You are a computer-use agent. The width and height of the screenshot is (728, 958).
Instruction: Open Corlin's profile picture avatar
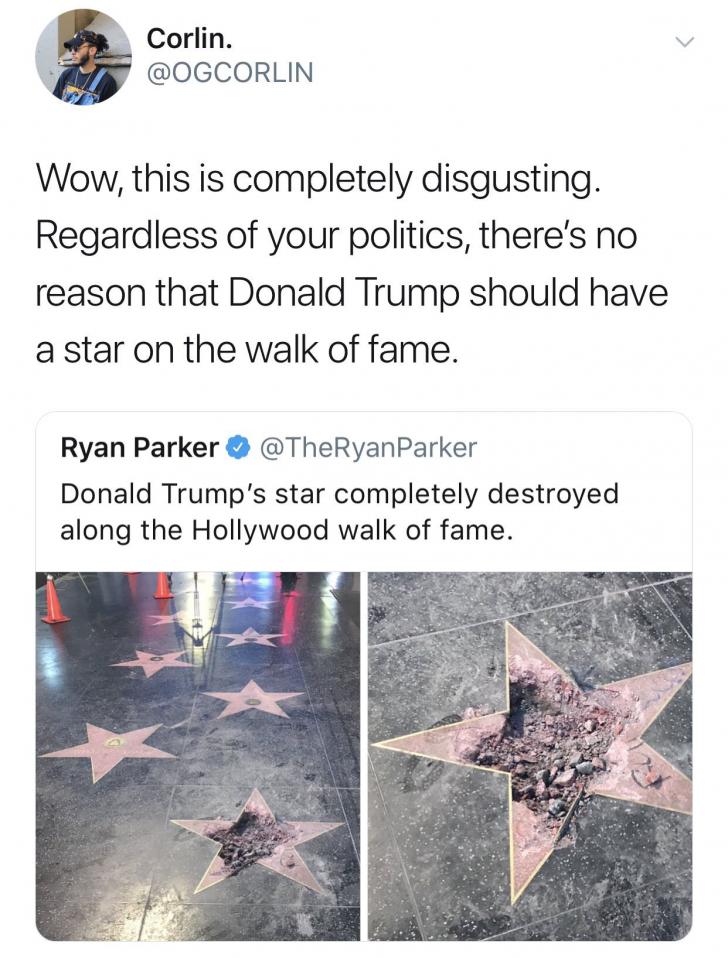coord(83,57)
